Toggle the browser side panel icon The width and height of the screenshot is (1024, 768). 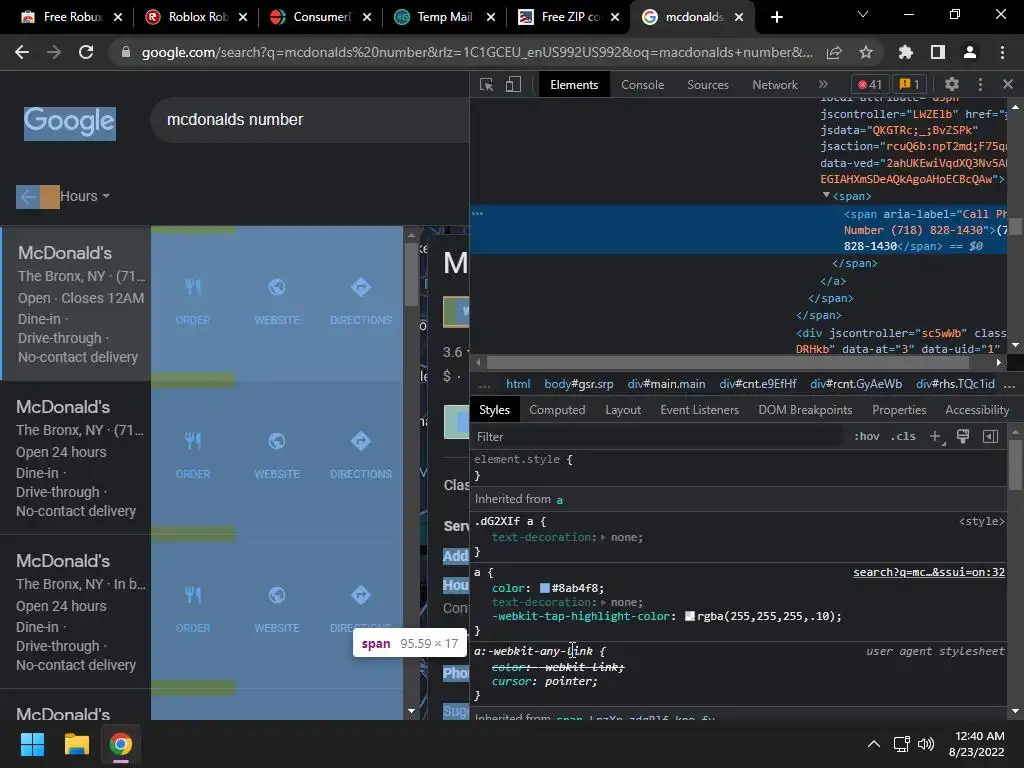[x=938, y=52]
